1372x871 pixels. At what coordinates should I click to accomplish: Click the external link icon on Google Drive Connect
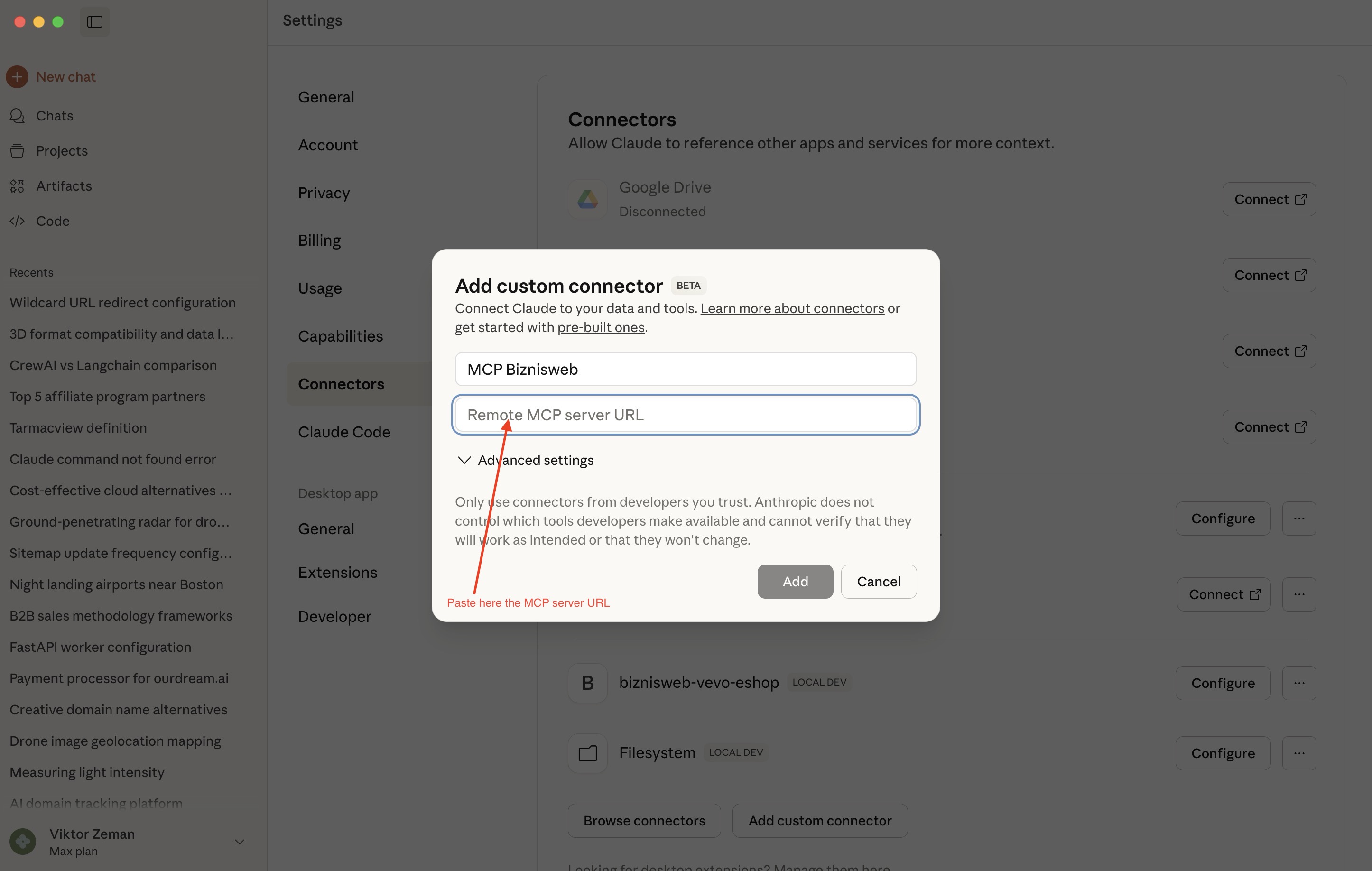tap(1301, 199)
